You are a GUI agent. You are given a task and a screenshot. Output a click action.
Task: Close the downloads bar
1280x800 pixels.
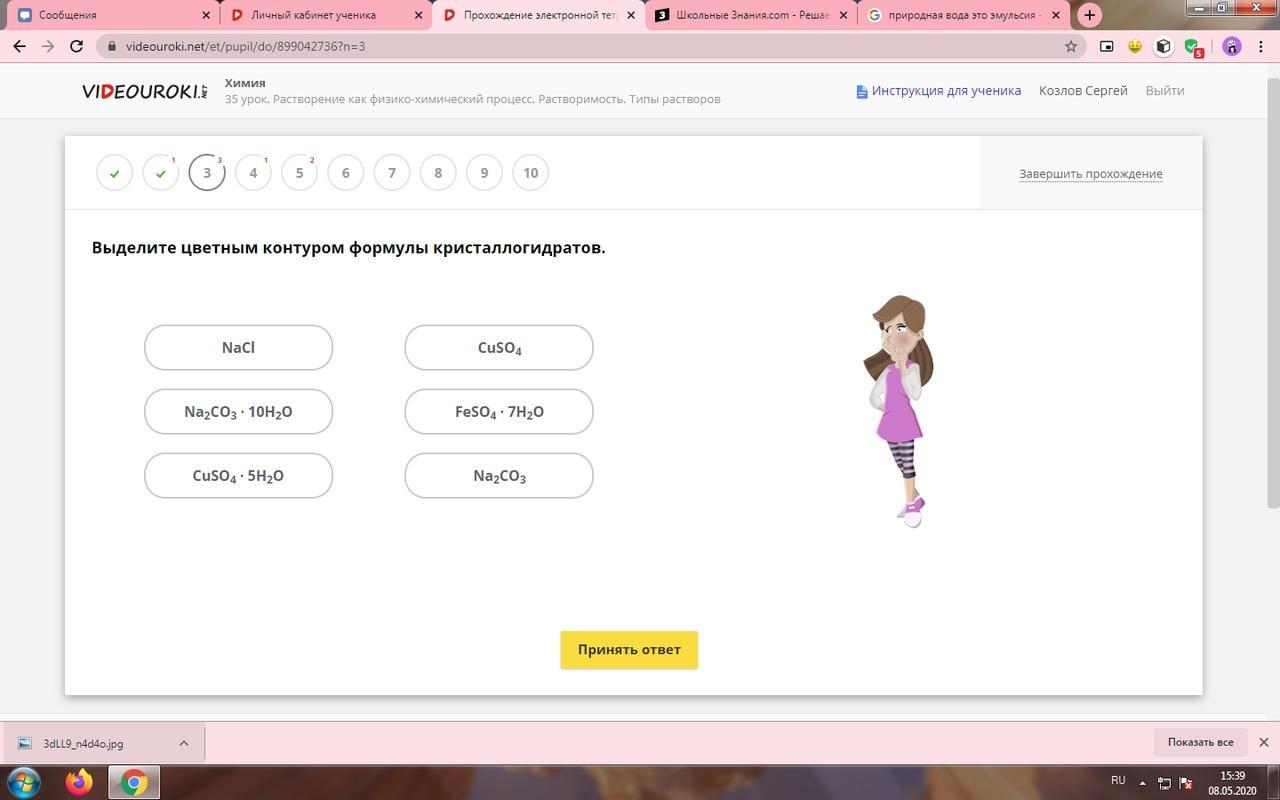pos(1263,742)
